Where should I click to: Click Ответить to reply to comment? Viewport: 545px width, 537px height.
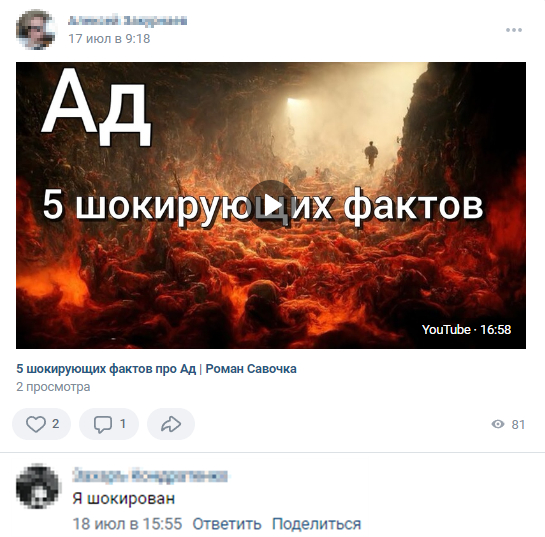tap(227, 524)
